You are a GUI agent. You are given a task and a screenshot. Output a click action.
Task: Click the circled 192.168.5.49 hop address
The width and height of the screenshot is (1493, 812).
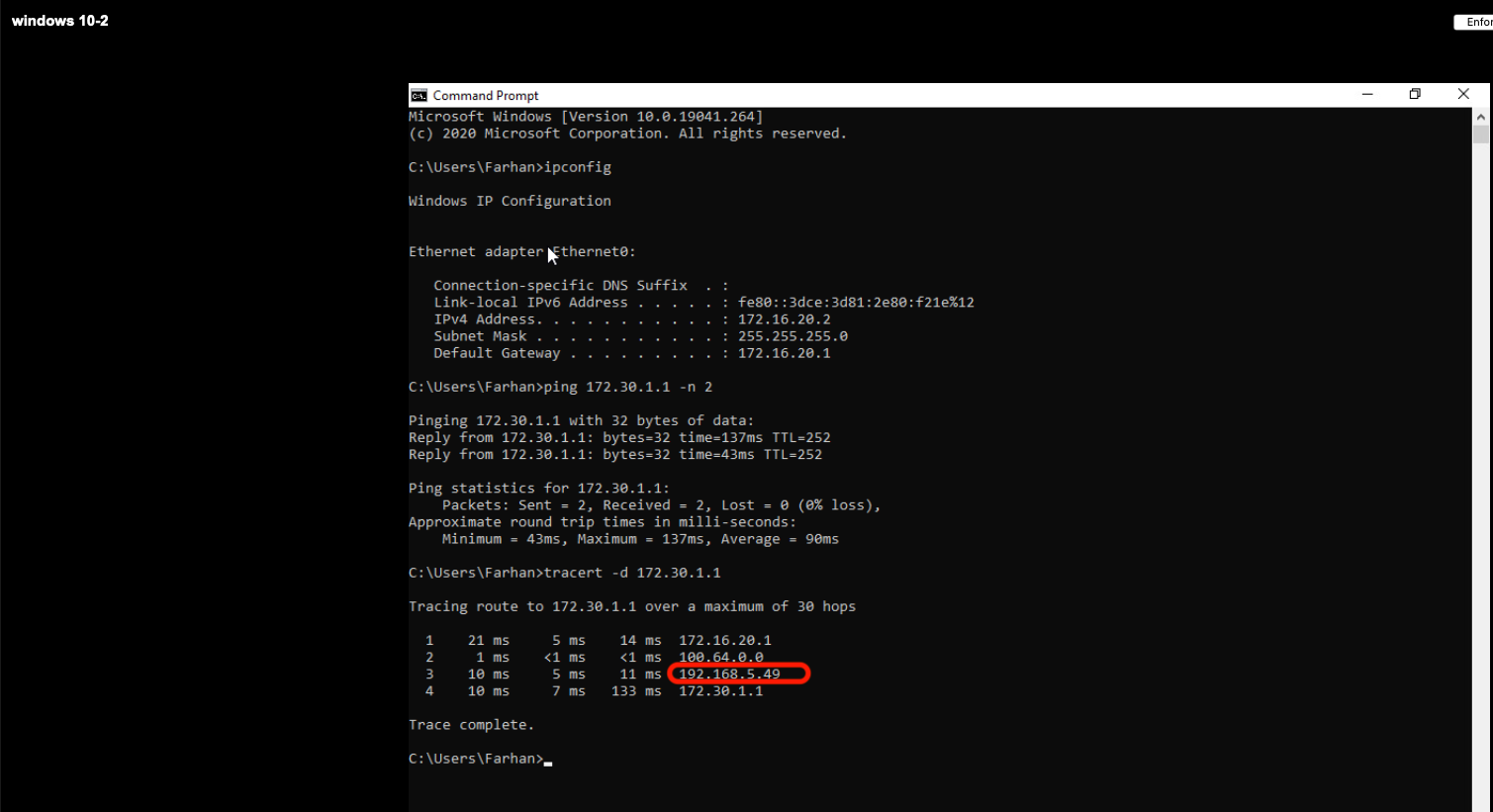point(729,675)
